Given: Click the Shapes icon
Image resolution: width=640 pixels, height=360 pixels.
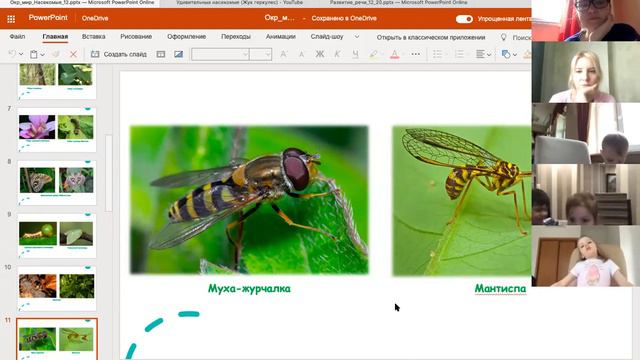Looking at the screenshot, I should 506,54.
